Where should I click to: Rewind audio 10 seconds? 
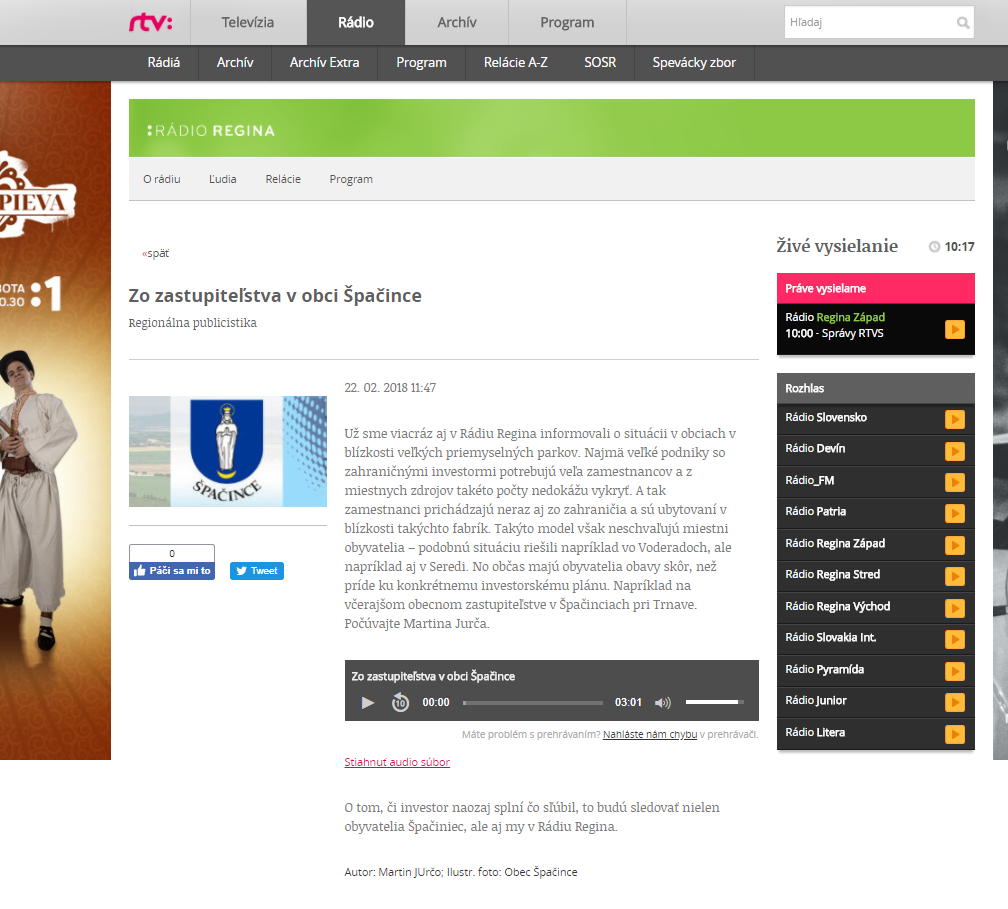click(x=400, y=703)
